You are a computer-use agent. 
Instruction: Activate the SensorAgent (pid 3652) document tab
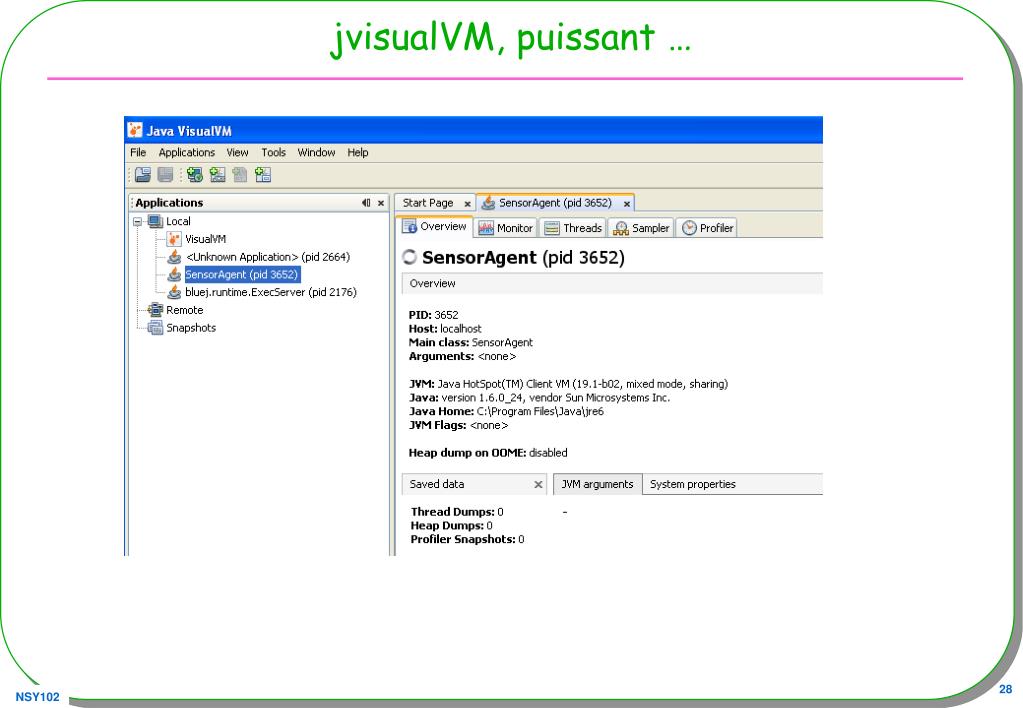(555, 203)
